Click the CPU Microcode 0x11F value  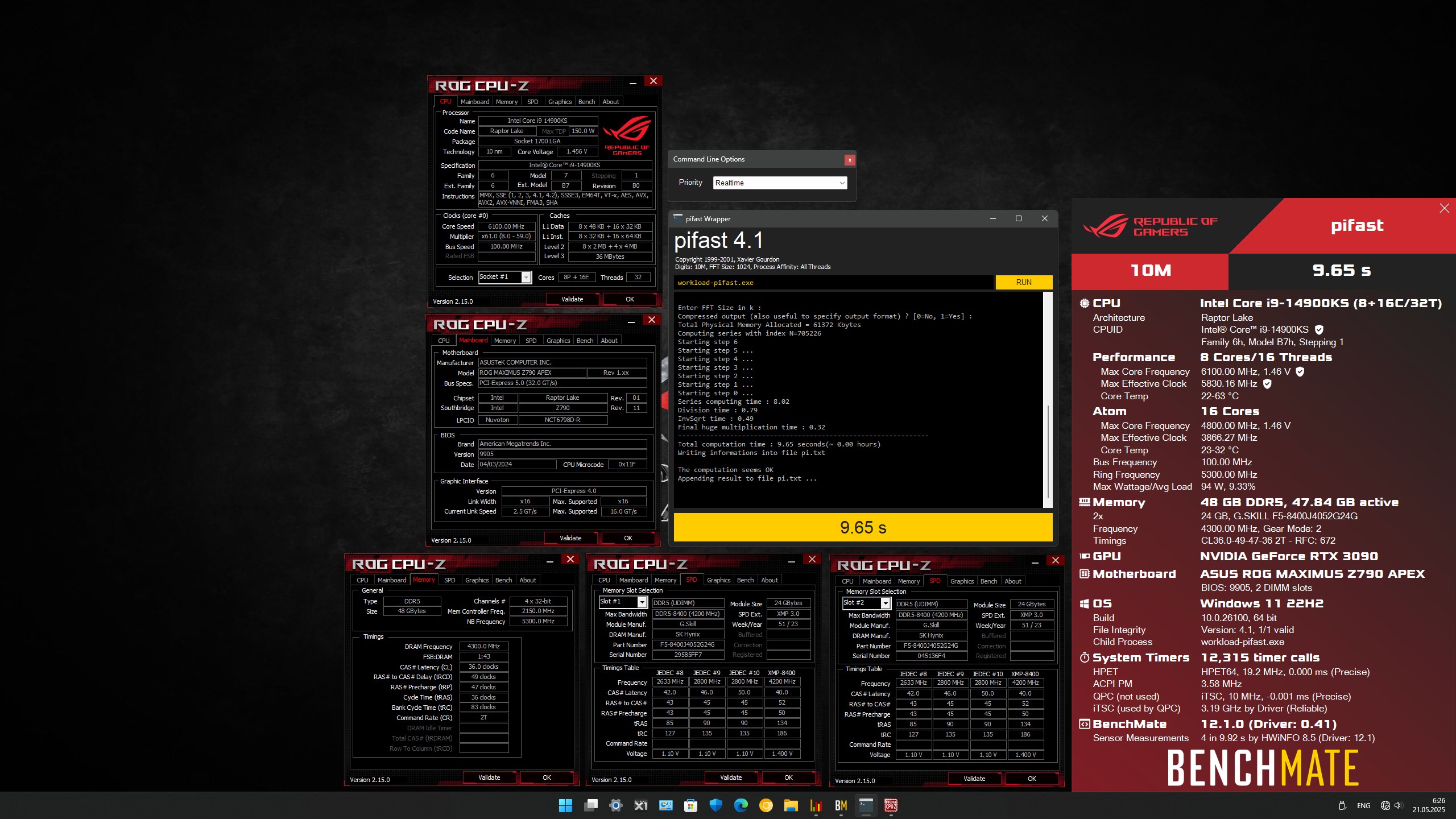(x=627, y=465)
